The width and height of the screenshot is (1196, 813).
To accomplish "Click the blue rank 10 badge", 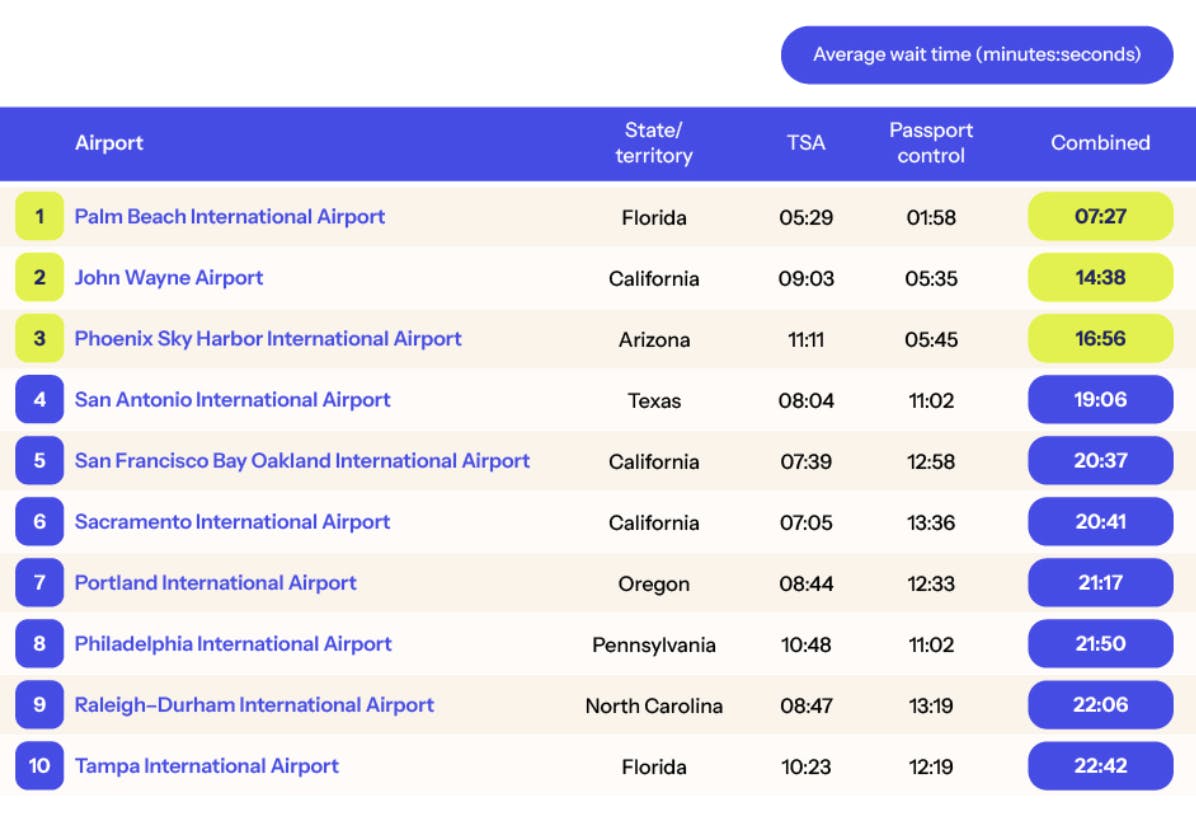I will pyautogui.click(x=39, y=766).
